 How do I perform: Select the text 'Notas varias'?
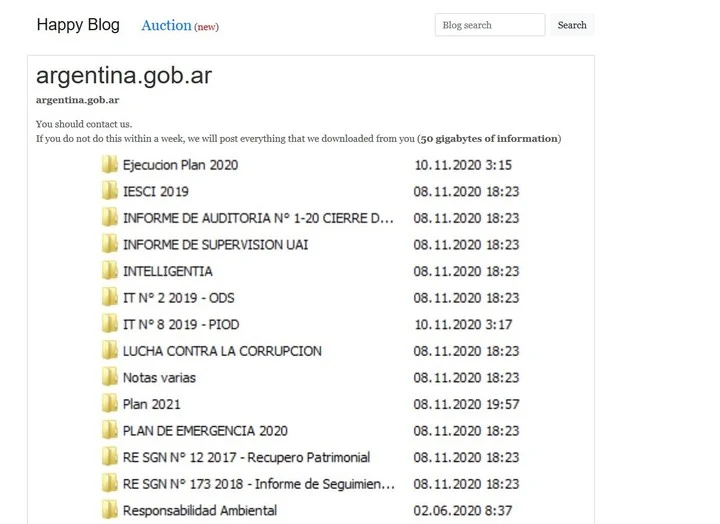coord(159,378)
